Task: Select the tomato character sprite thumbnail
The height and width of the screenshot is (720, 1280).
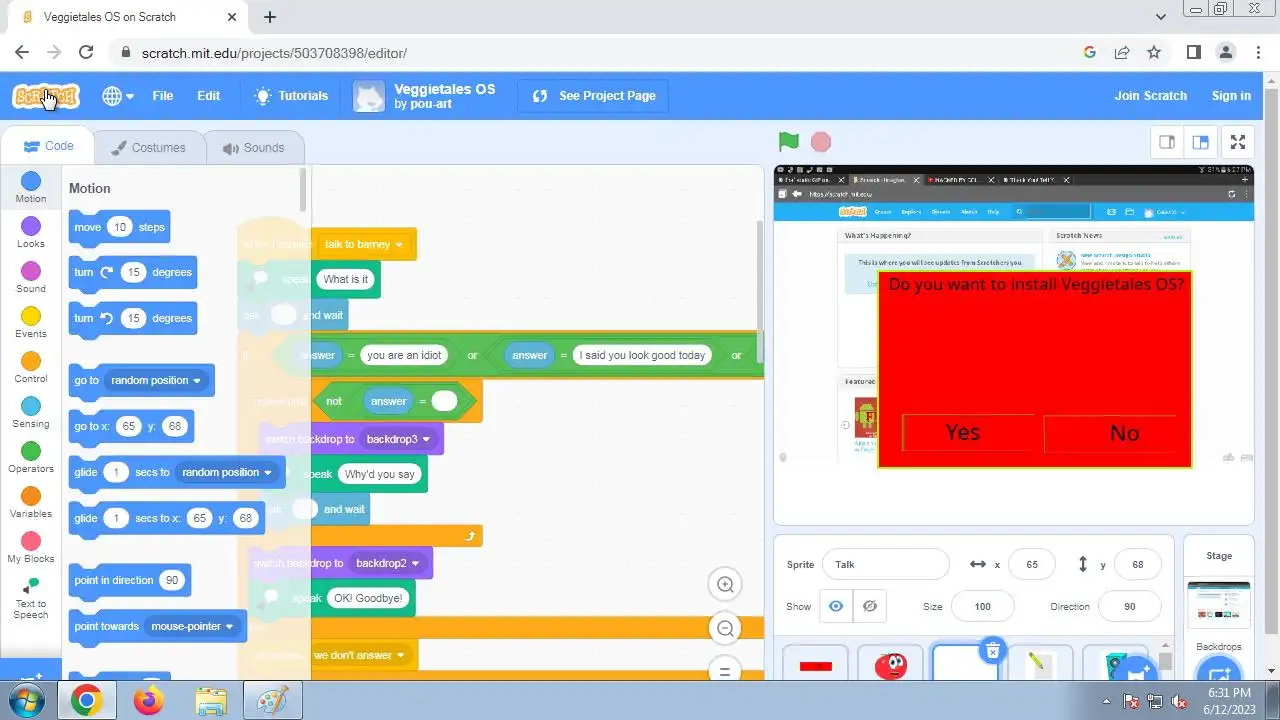Action: (x=890, y=665)
